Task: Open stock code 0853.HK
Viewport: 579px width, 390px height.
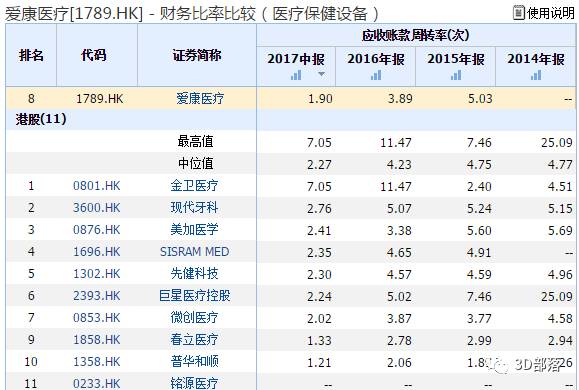Action: (x=97, y=318)
